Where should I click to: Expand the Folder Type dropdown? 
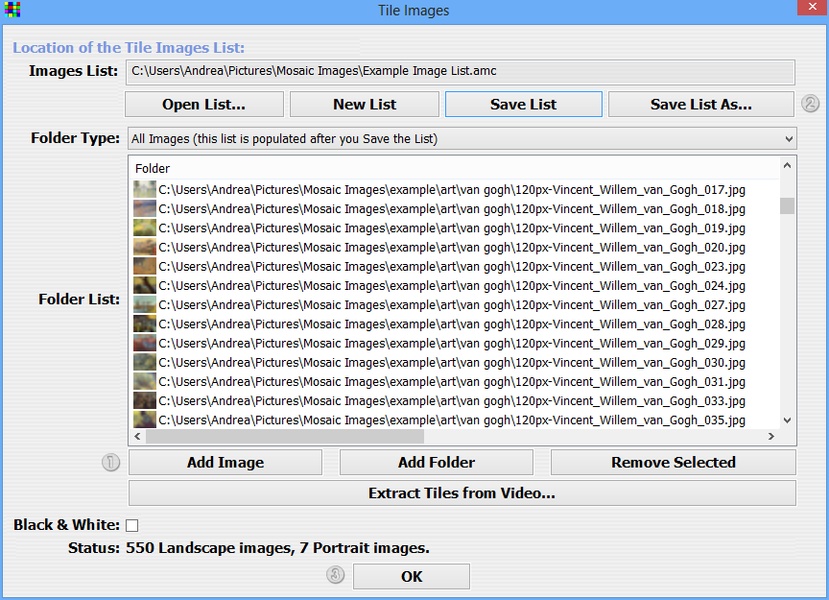coord(788,139)
